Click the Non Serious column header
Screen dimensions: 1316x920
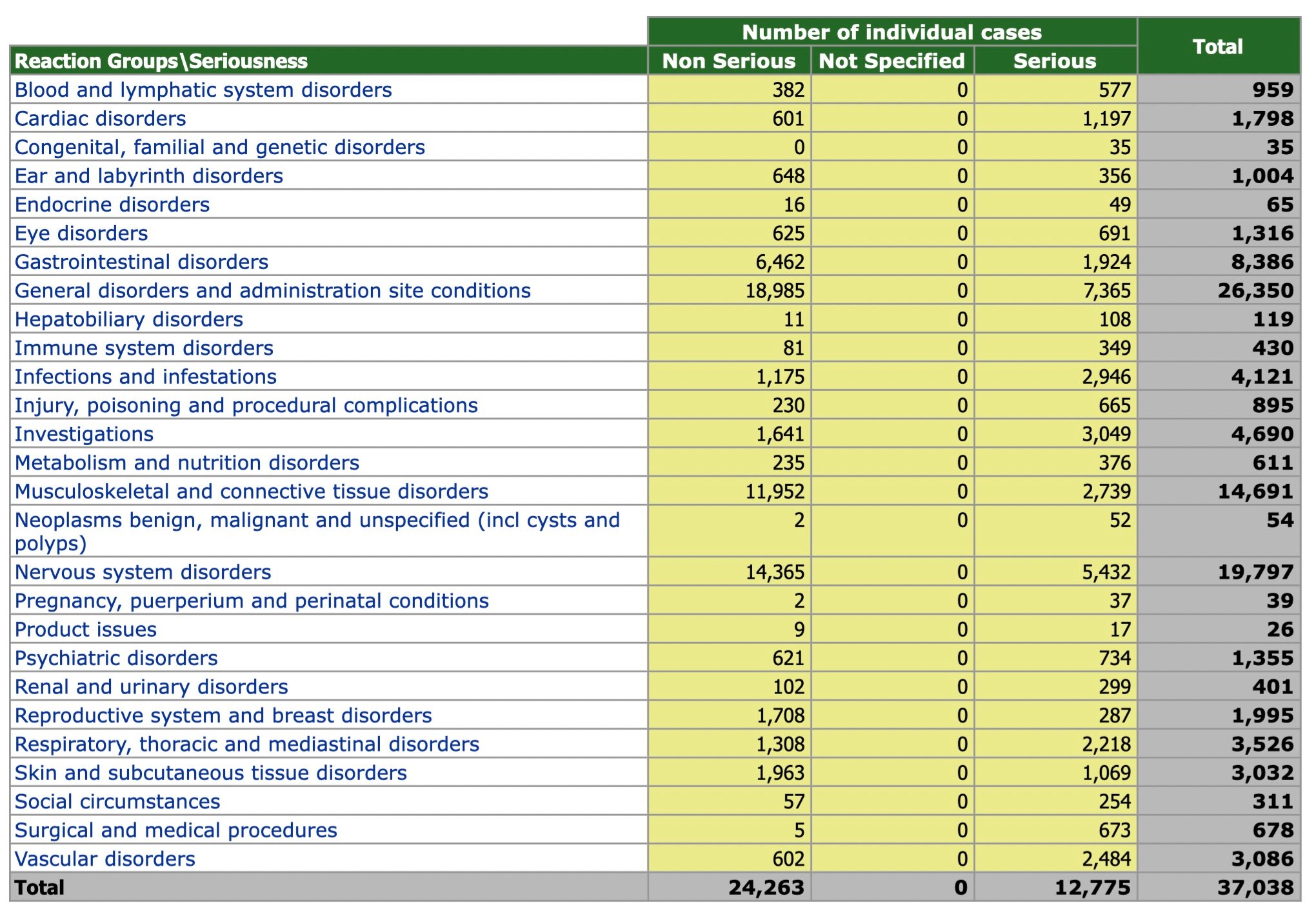click(x=728, y=61)
